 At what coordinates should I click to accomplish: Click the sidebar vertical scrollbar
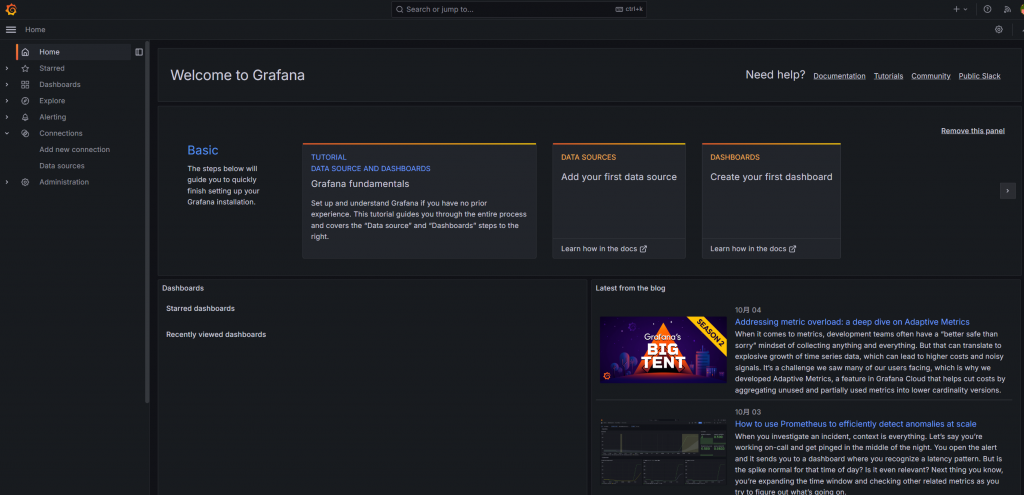[147, 222]
